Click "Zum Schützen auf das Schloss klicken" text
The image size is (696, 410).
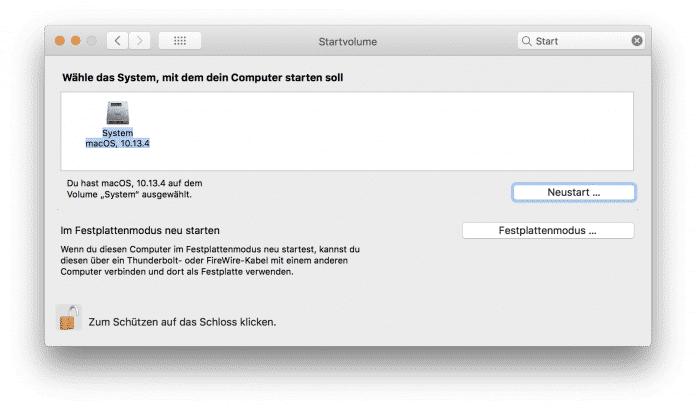(180, 322)
